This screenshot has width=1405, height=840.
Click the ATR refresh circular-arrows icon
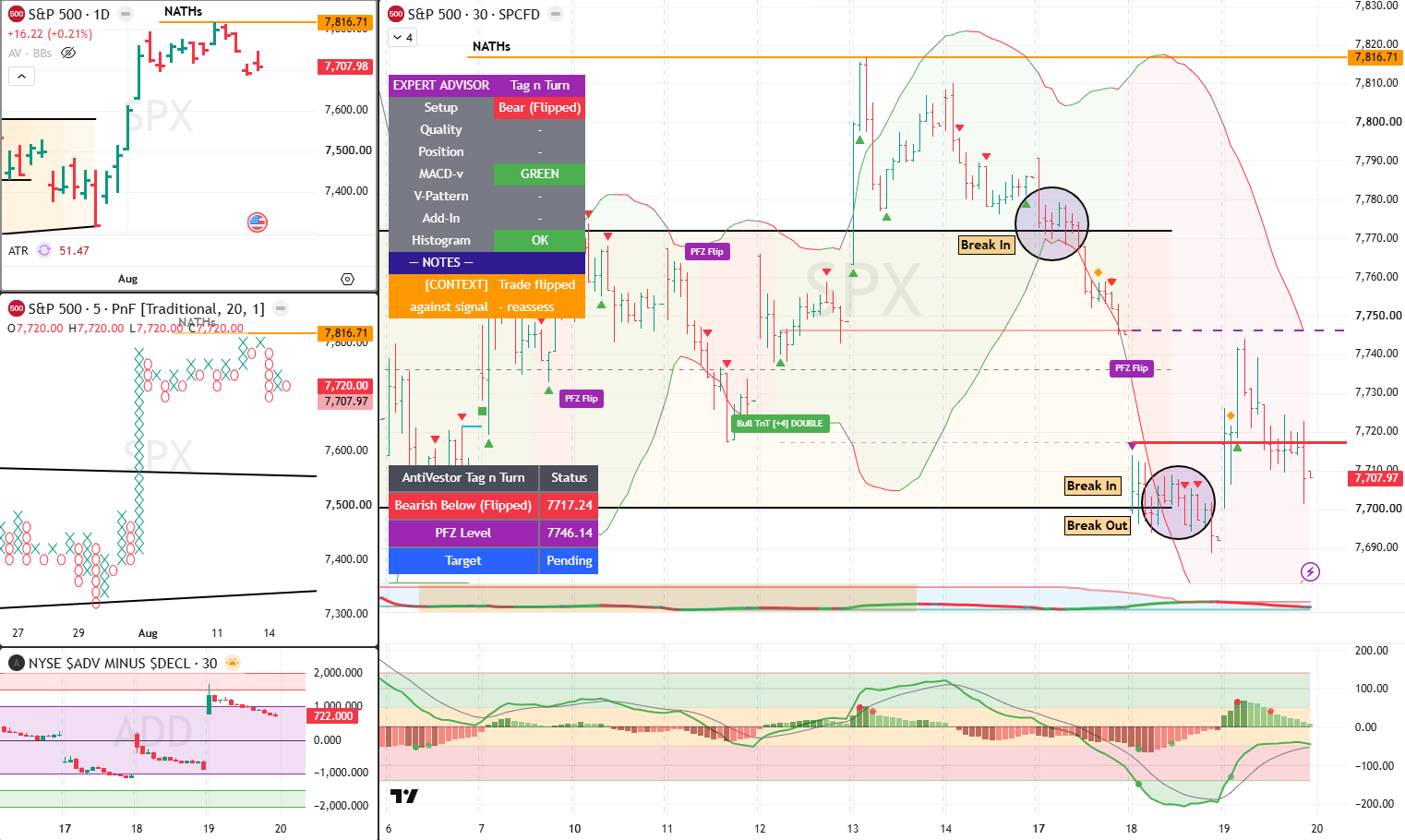[x=43, y=250]
